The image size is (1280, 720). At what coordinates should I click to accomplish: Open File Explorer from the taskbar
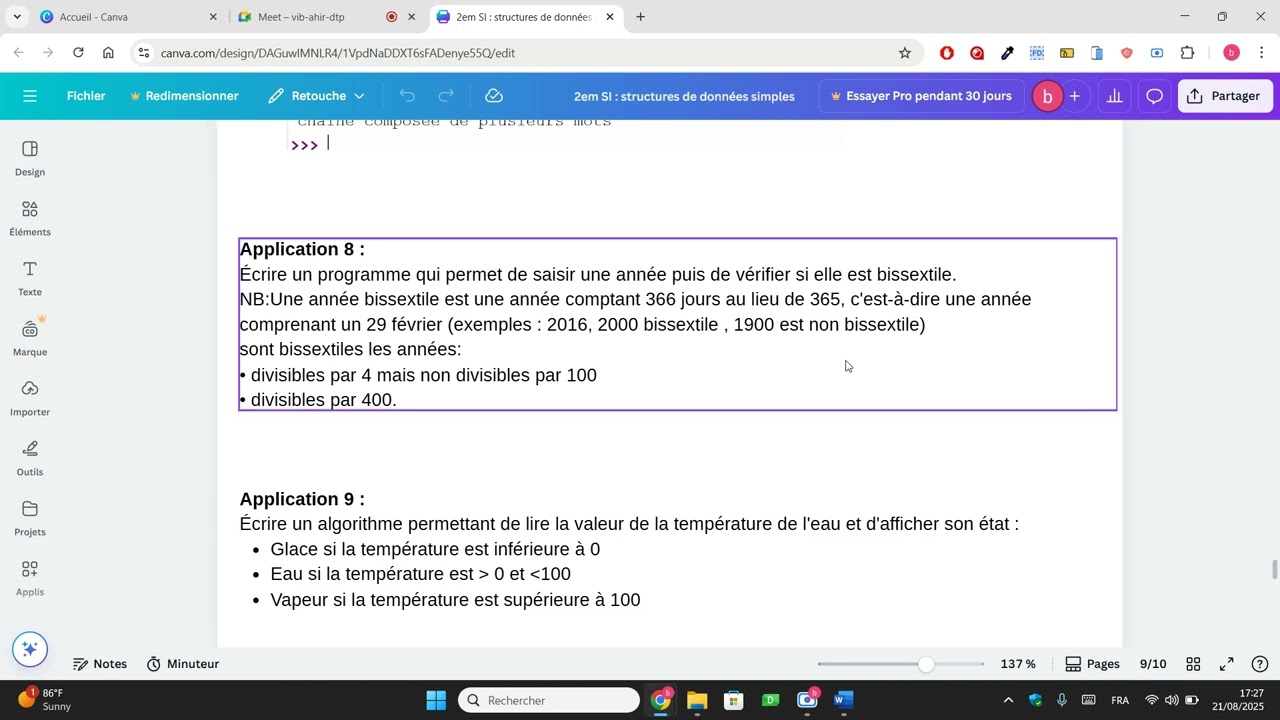[697, 700]
